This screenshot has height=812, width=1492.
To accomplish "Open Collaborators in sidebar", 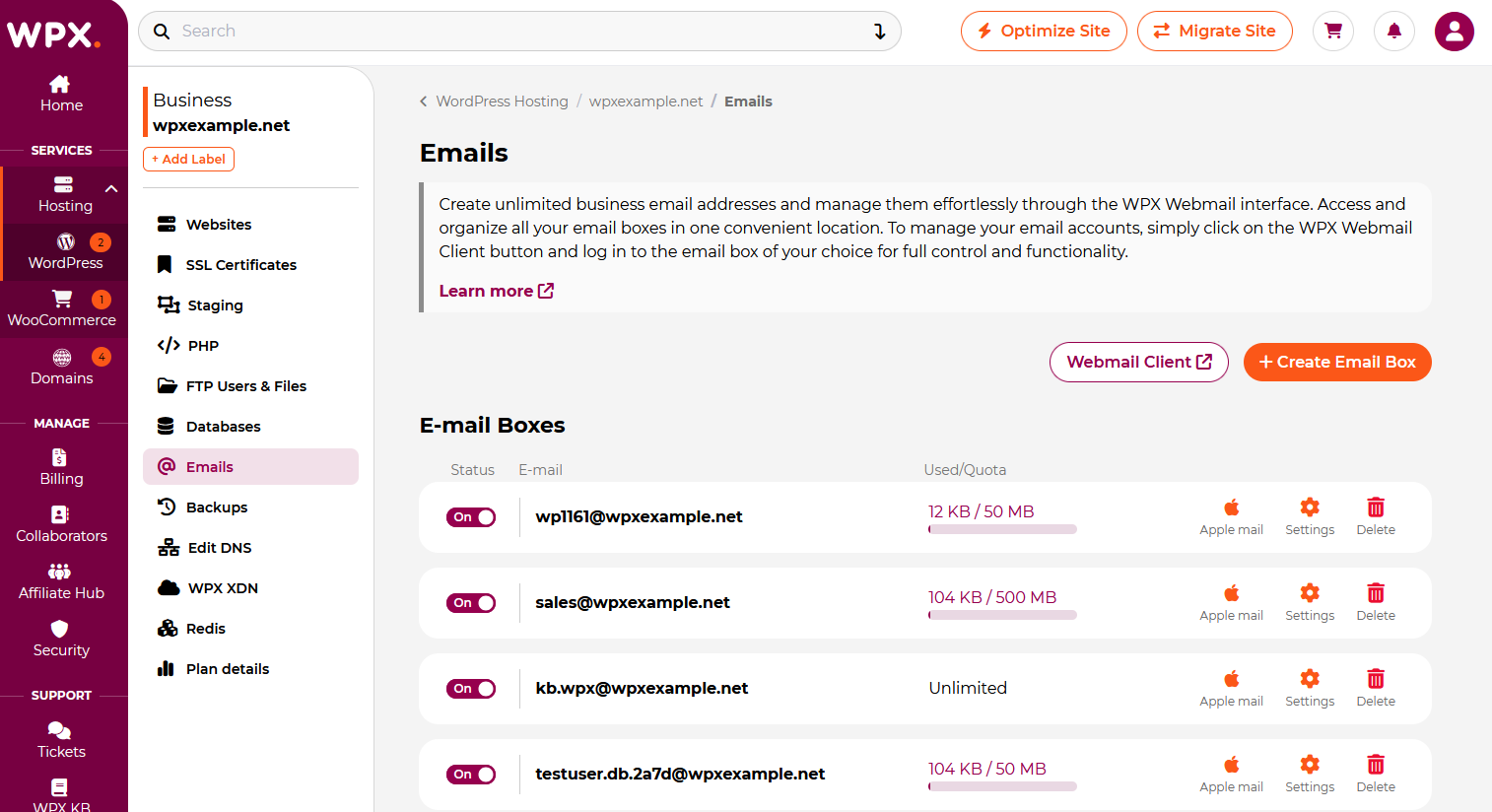I will coord(61,524).
